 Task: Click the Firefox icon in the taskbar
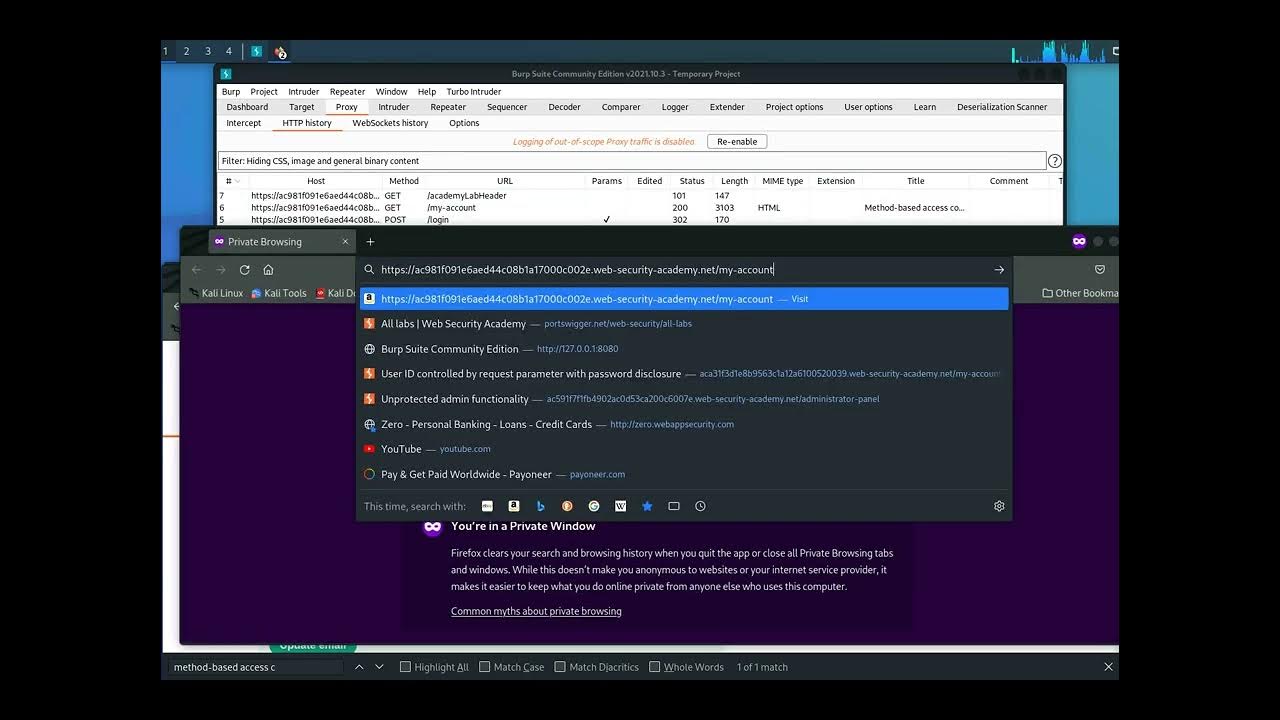point(280,51)
